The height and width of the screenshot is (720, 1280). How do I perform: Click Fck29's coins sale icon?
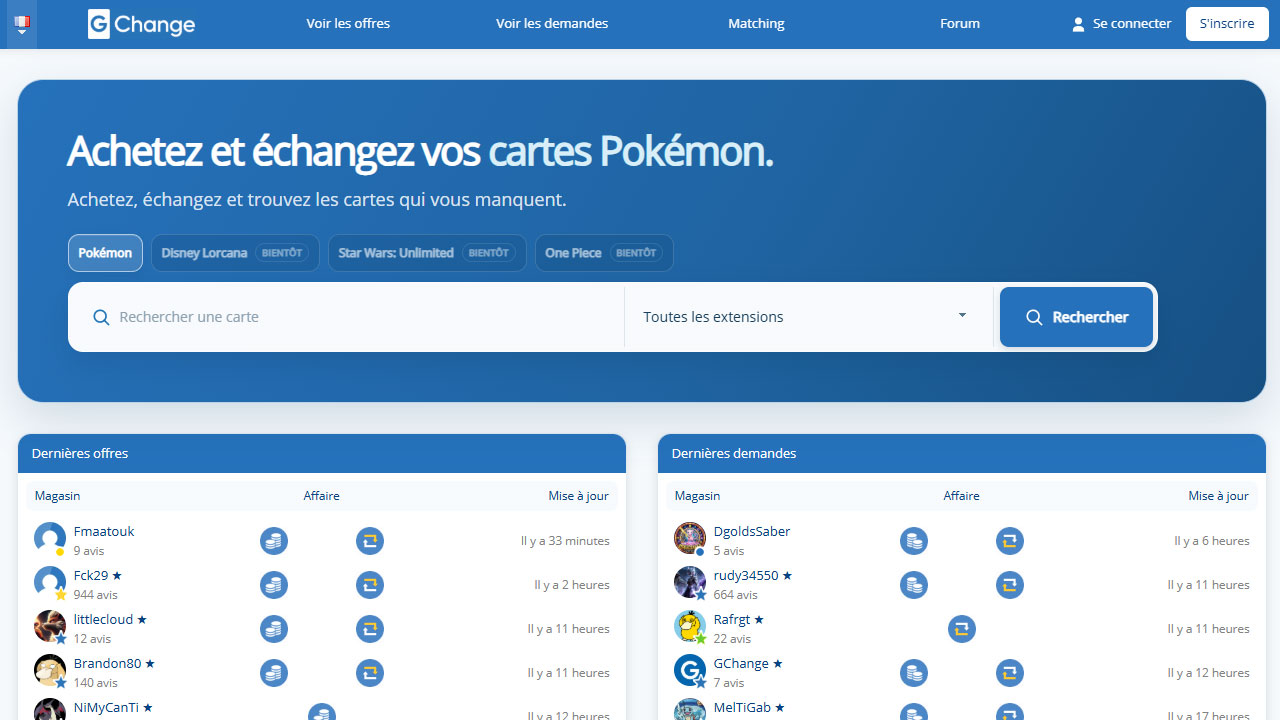(x=274, y=585)
